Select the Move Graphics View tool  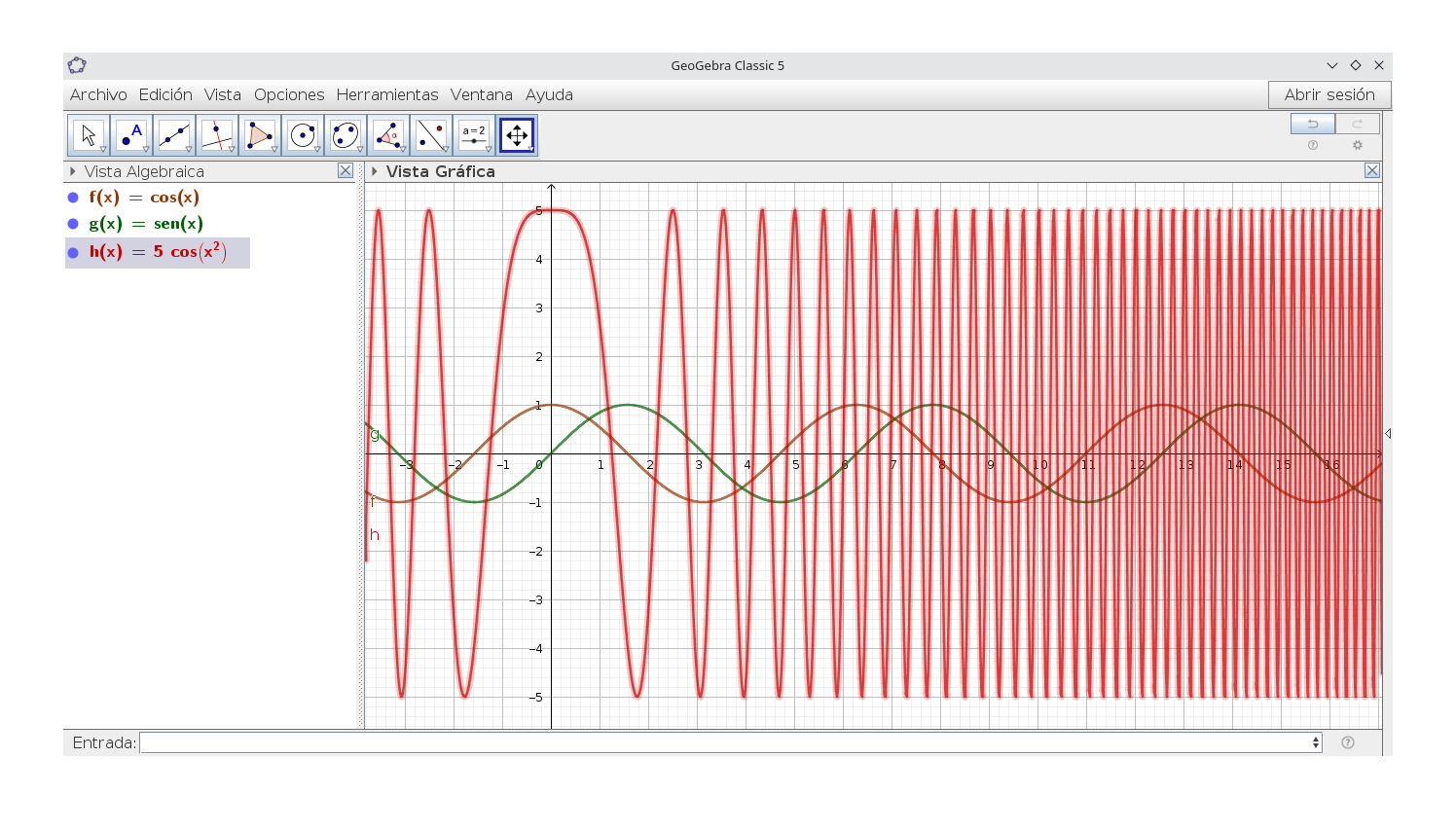pyautogui.click(x=517, y=135)
